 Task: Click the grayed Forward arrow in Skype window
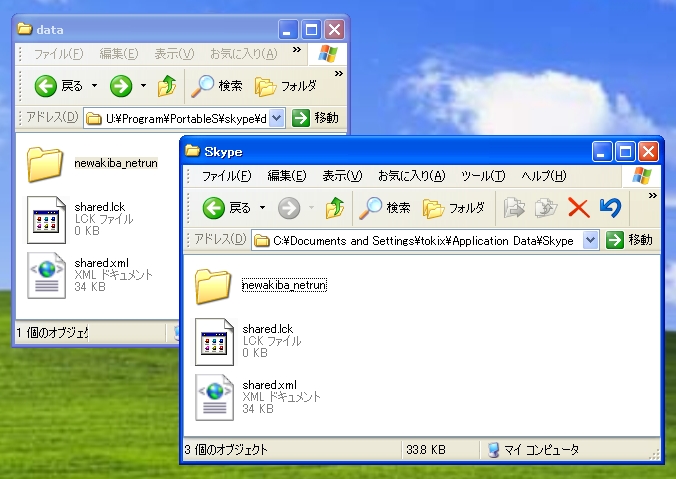(x=288, y=208)
